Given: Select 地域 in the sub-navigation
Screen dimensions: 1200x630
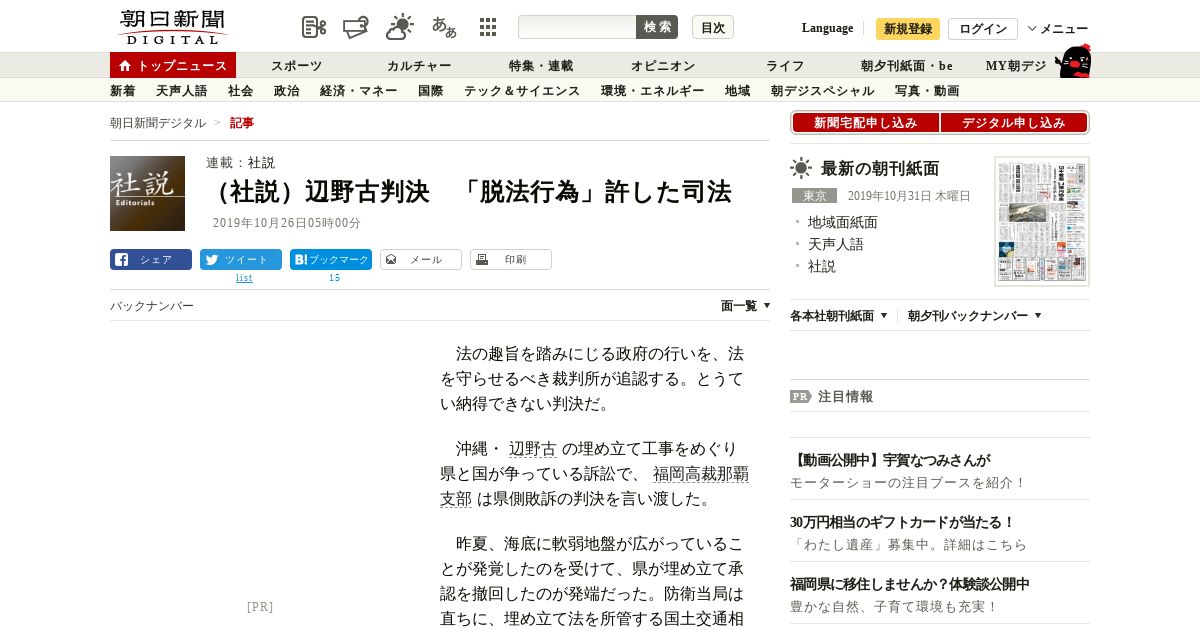Looking at the screenshot, I should [738, 90].
